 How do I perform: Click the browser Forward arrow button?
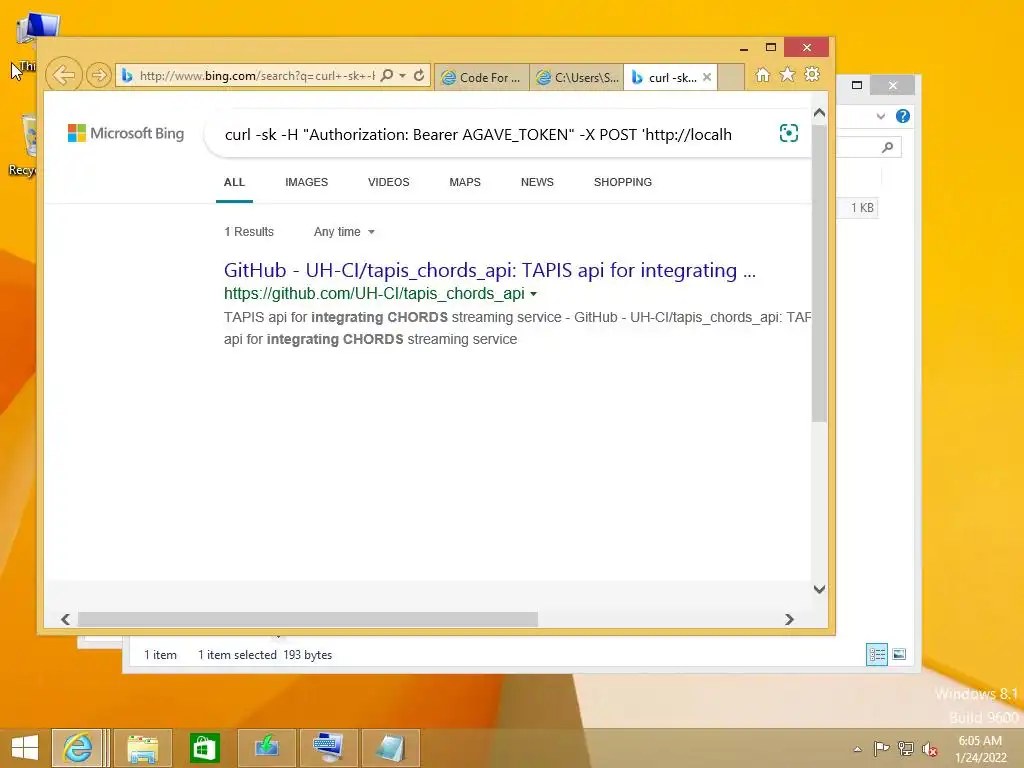99,75
